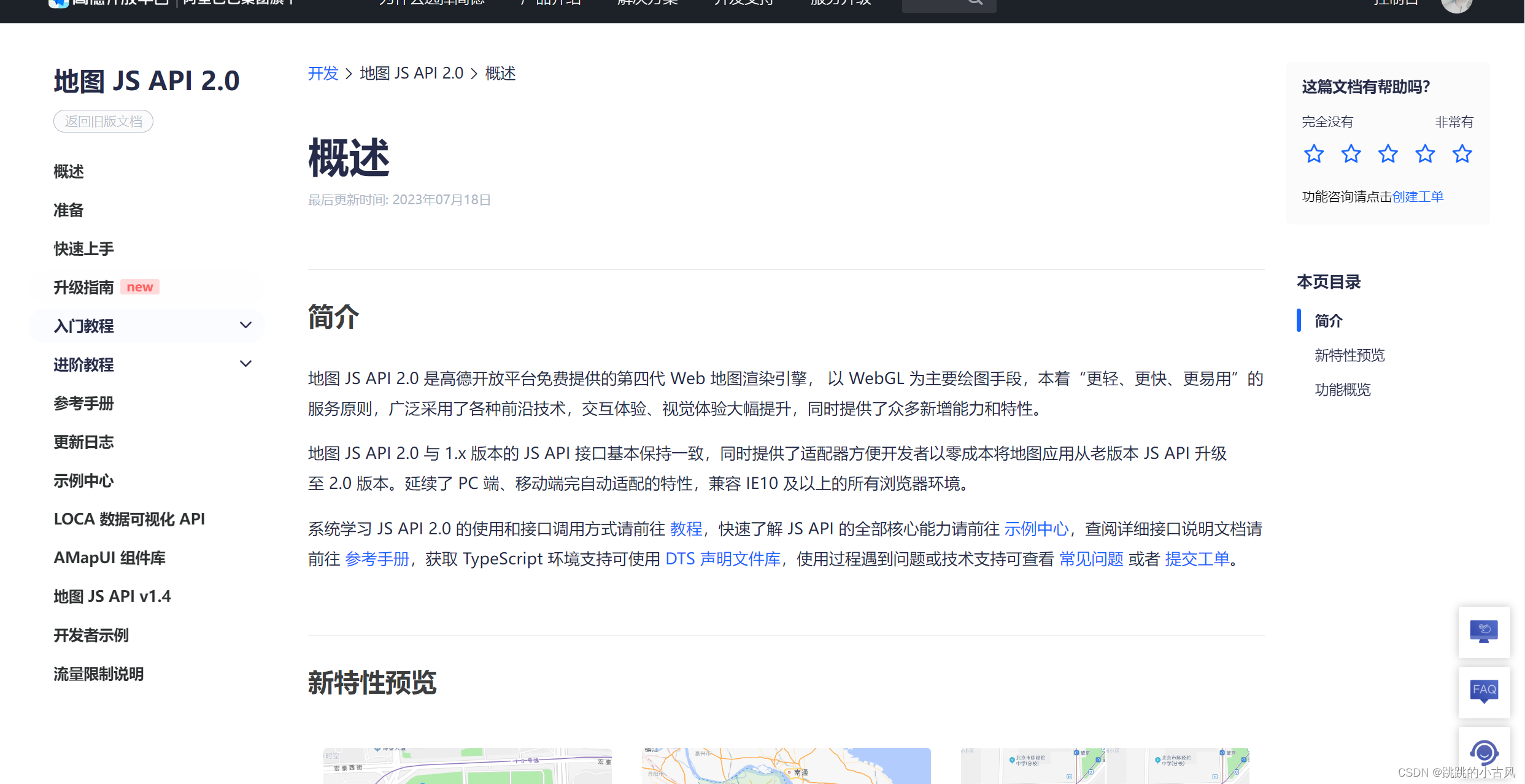Screen dimensions: 1525x784
Task: Open 升级指南 in the sidebar
Action: [x=84, y=287]
